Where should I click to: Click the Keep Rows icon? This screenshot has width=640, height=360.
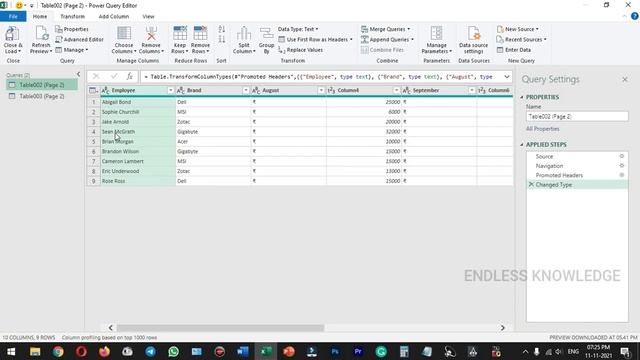(x=180, y=33)
